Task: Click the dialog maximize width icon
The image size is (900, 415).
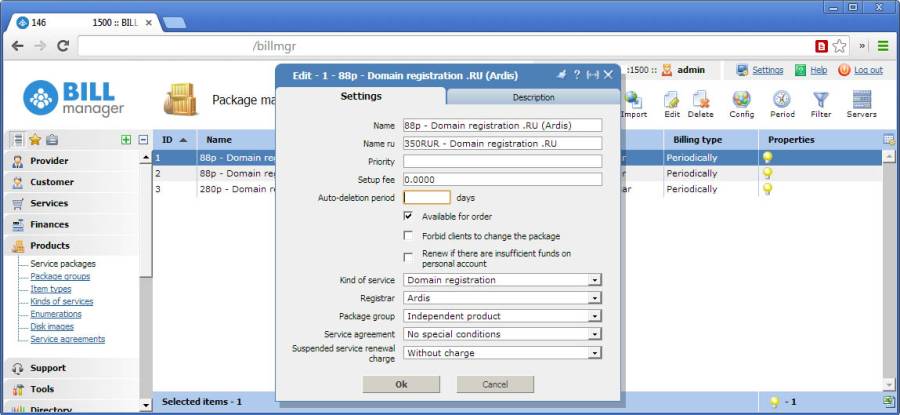Action: 592,75
